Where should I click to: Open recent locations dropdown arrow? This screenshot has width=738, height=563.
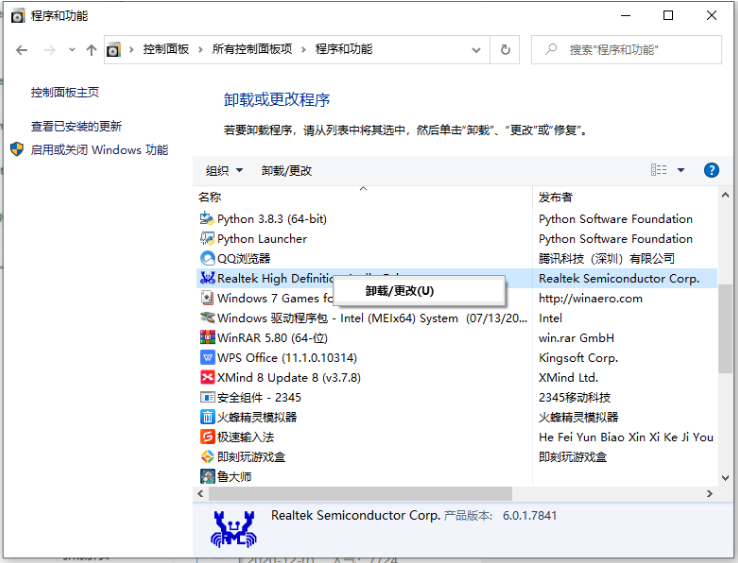pyautogui.click(x=69, y=49)
